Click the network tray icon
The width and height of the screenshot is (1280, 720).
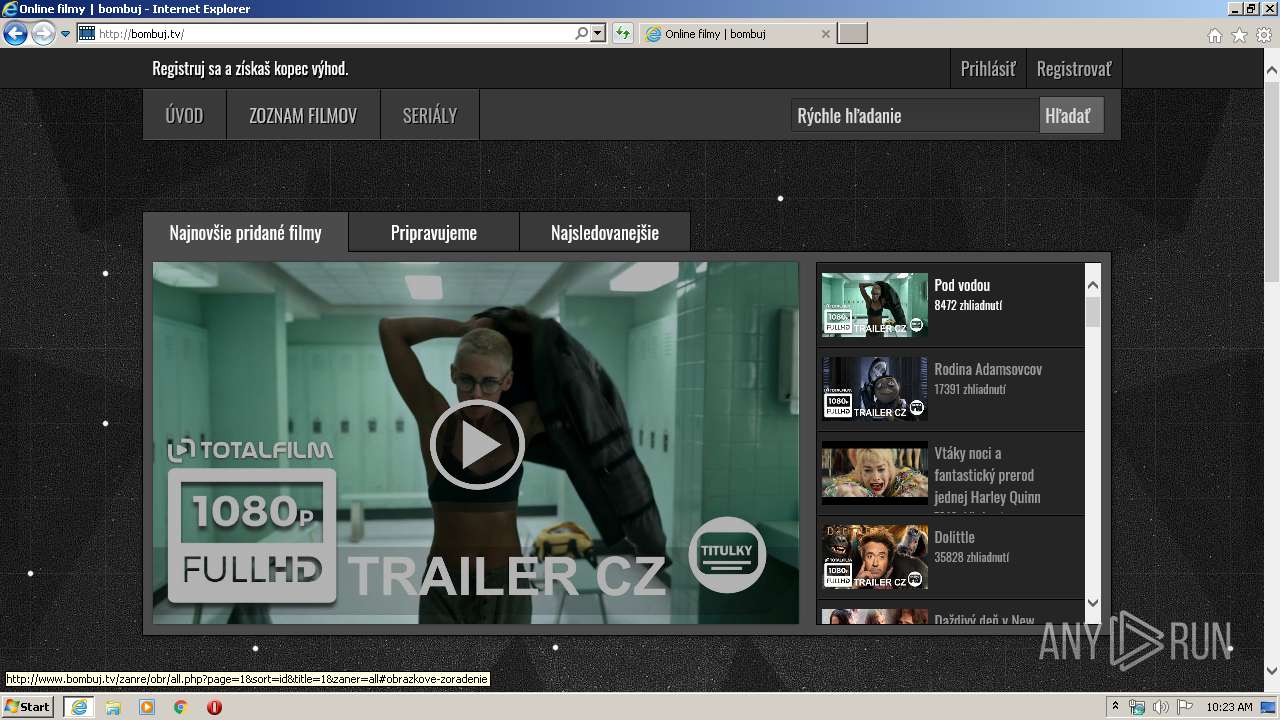click(1137, 707)
